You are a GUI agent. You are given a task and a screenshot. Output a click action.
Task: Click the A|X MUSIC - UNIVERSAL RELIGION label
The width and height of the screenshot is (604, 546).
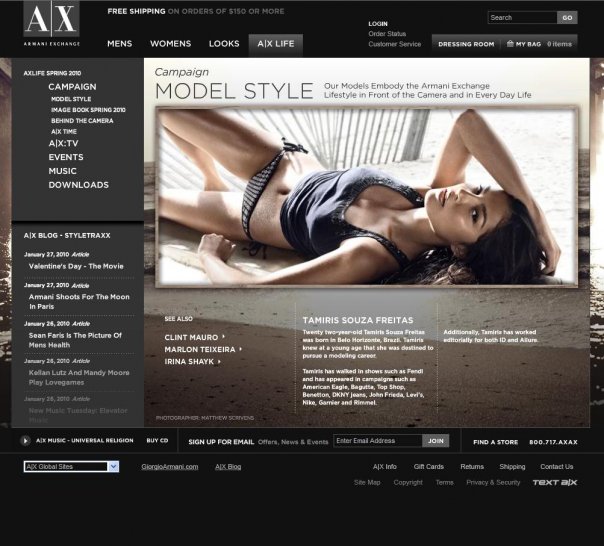(85, 440)
